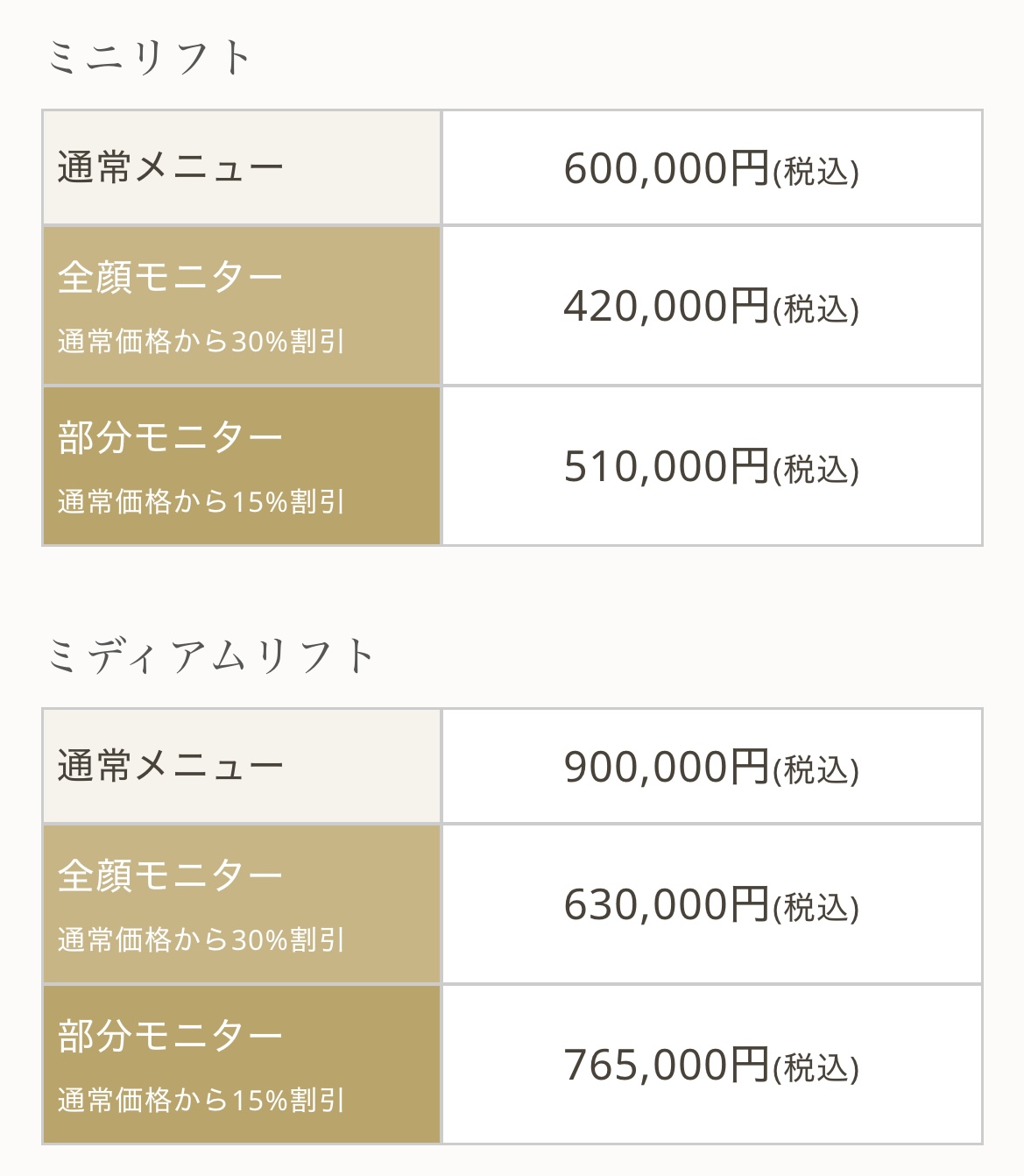Select 全顔モニター label in ミディアムリフト table
This screenshot has height=1176, width=1024.
171,875
